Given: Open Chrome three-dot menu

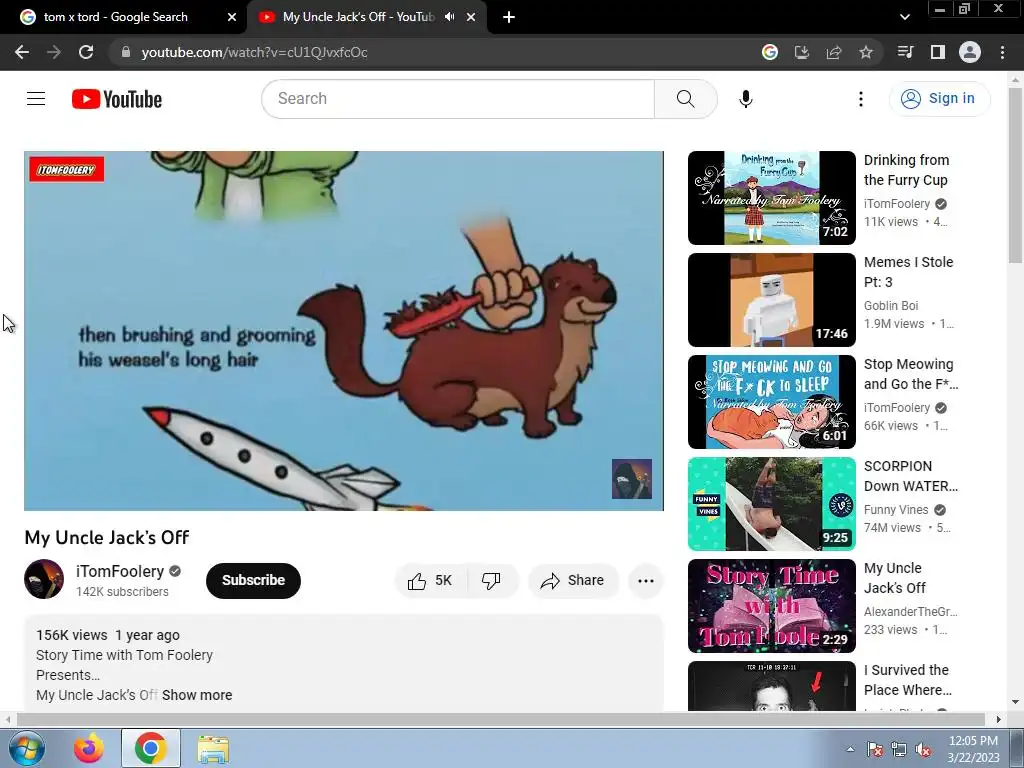Looking at the screenshot, I should (1002, 52).
